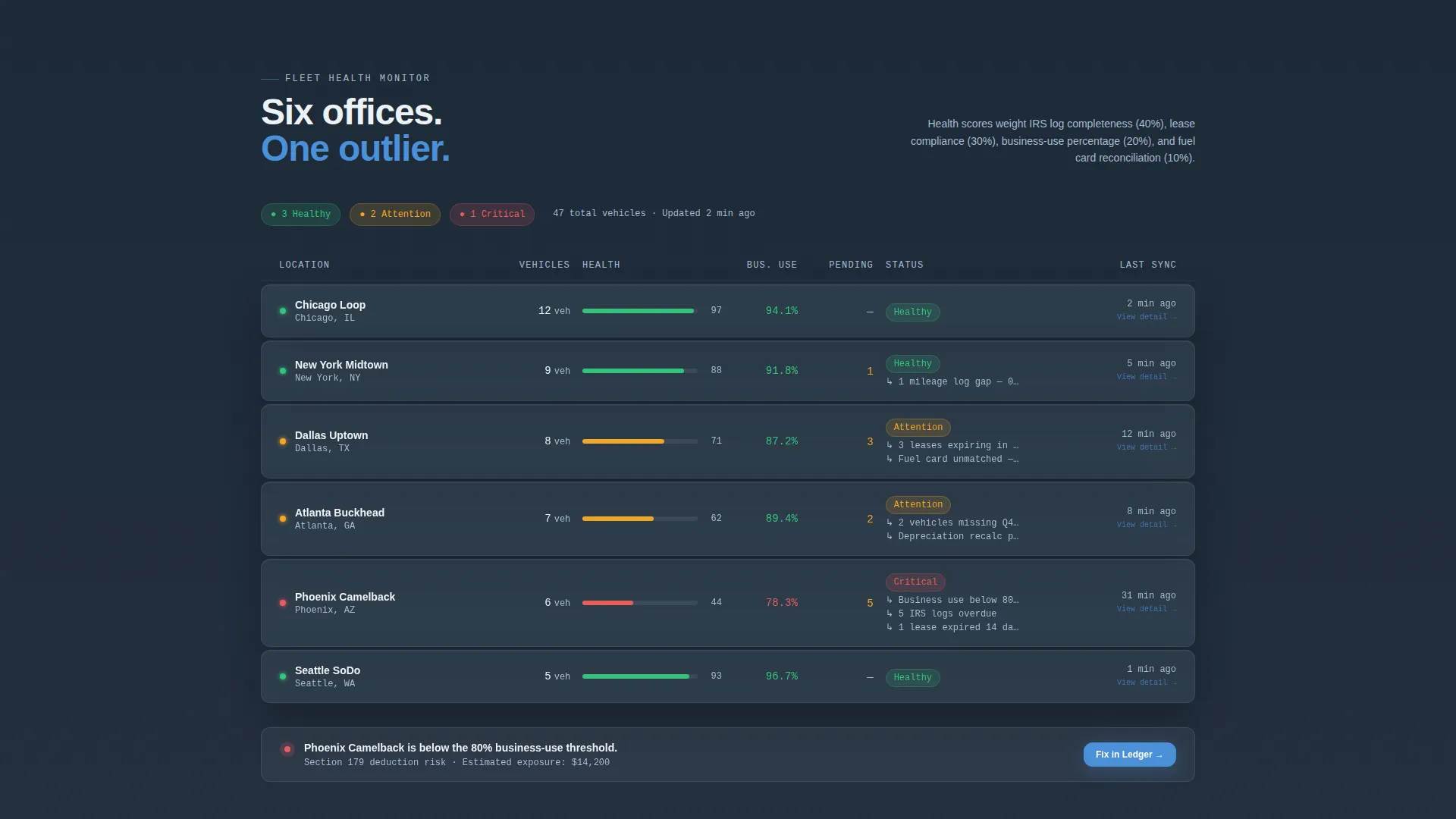This screenshot has width=1456, height=819.
Task: Open View detail for Seattle SoDo
Action: point(1146,682)
